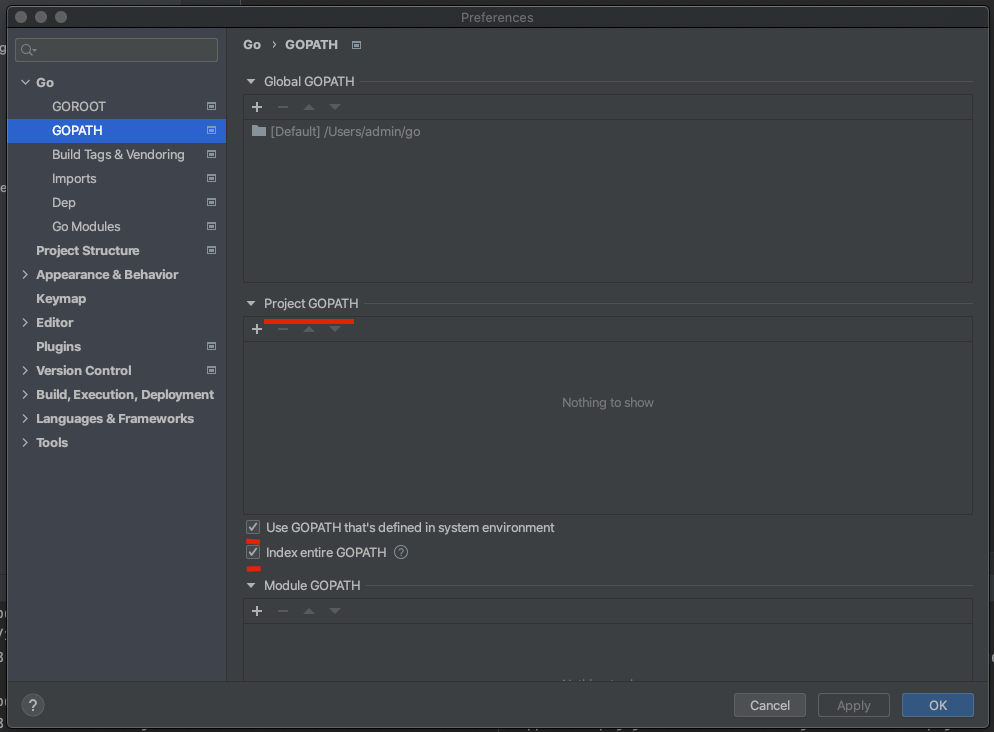The width and height of the screenshot is (994, 732).
Task: Add a new Module GOPATH entry
Action: click(x=257, y=611)
